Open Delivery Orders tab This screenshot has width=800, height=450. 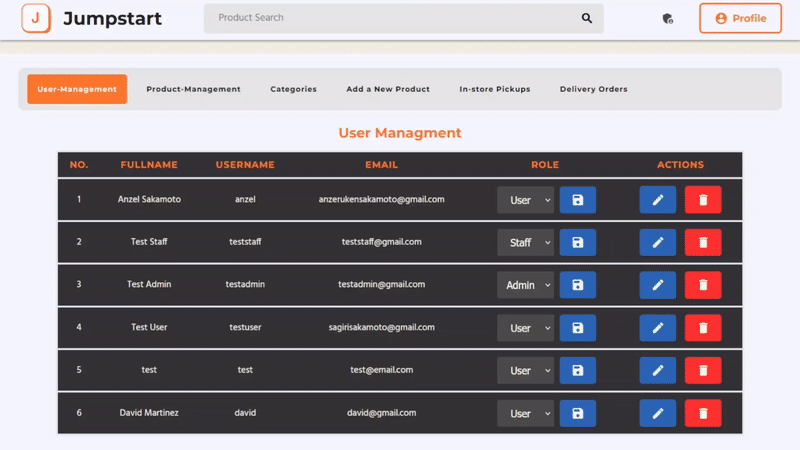coord(593,89)
